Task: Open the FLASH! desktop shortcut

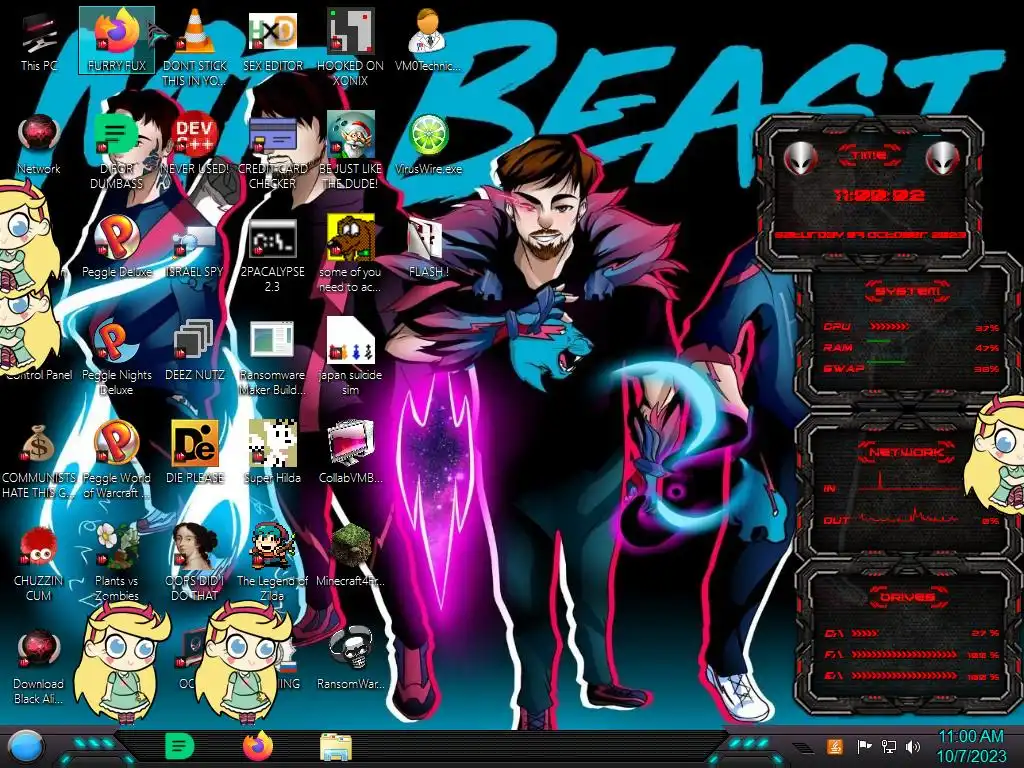Action: (x=428, y=248)
